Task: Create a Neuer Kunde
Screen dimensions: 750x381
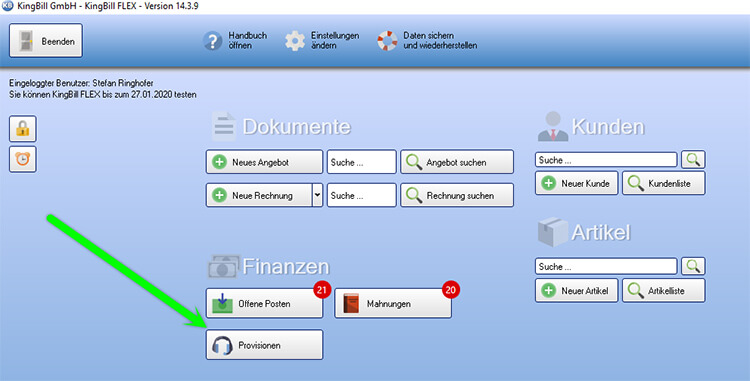Action: [x=576, y=183]
